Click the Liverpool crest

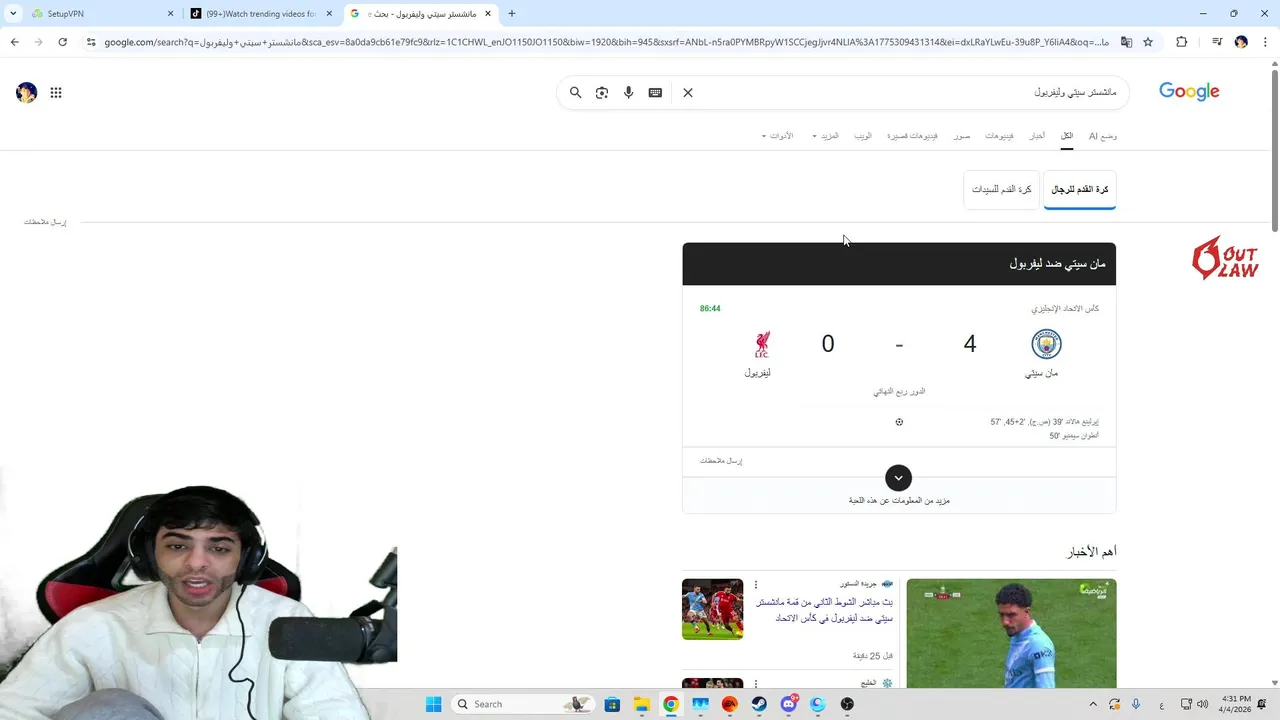pos(762,344)
